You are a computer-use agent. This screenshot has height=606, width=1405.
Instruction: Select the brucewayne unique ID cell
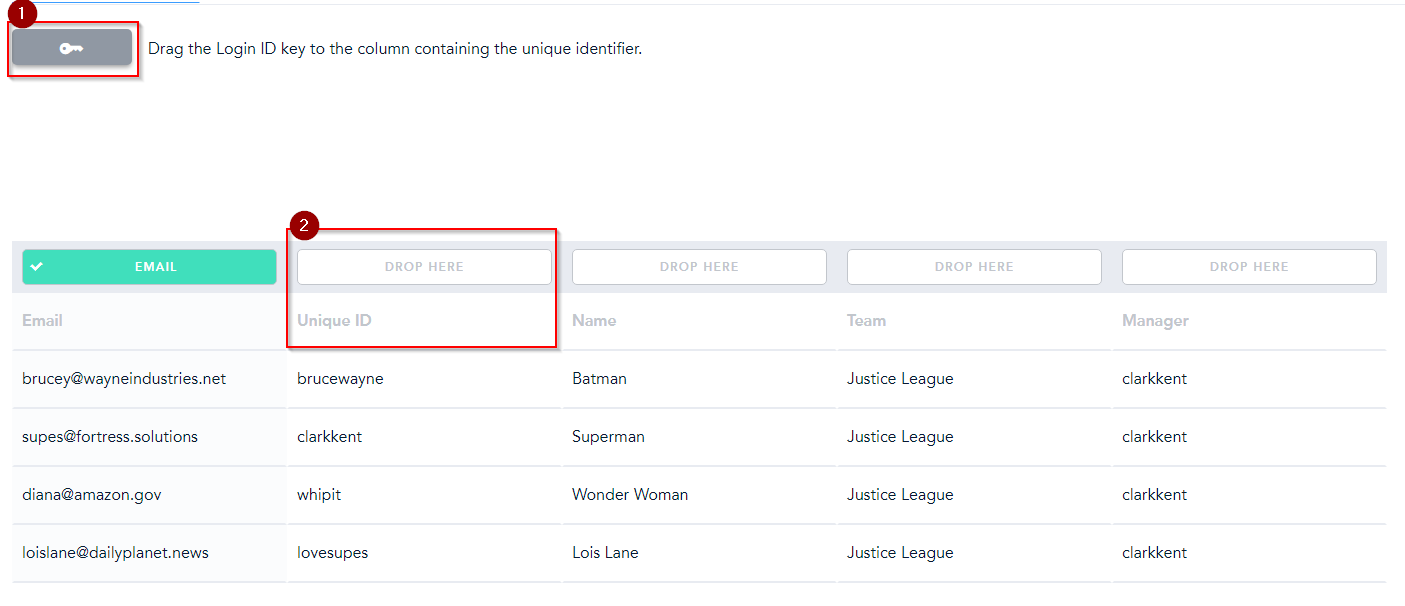click(x=340, y=379)
